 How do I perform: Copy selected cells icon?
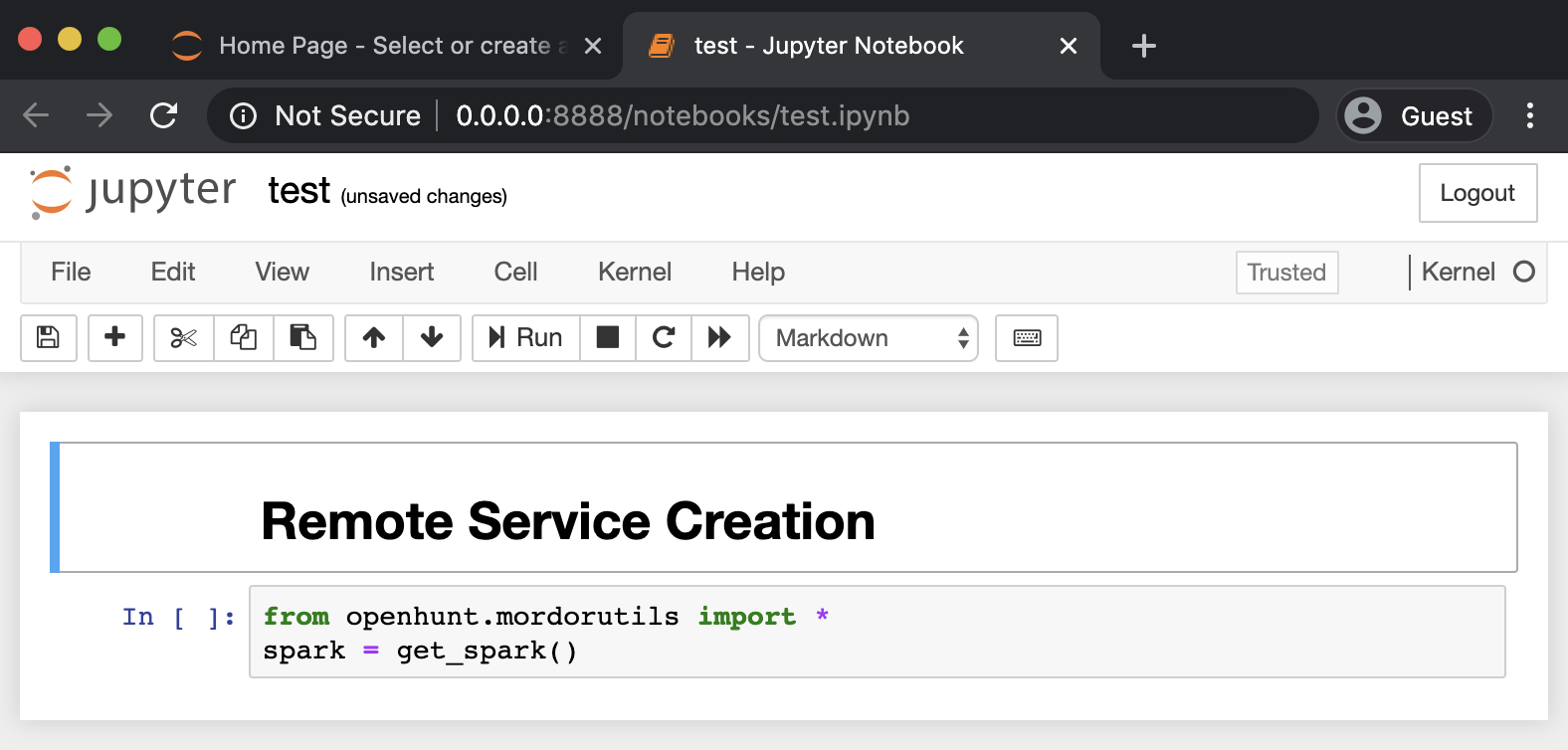click(244, 338)
